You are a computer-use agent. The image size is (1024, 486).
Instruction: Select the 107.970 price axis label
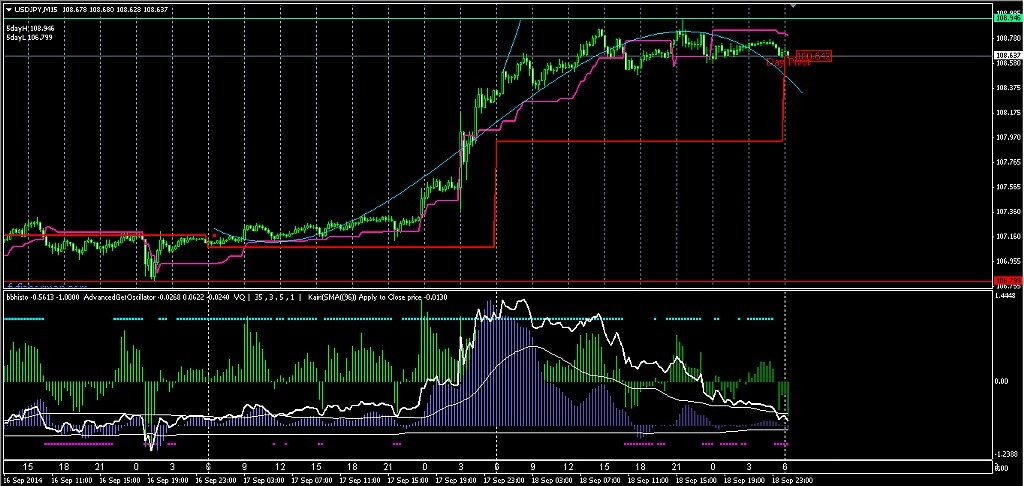pyautogui.click(x=1008, y=137)
